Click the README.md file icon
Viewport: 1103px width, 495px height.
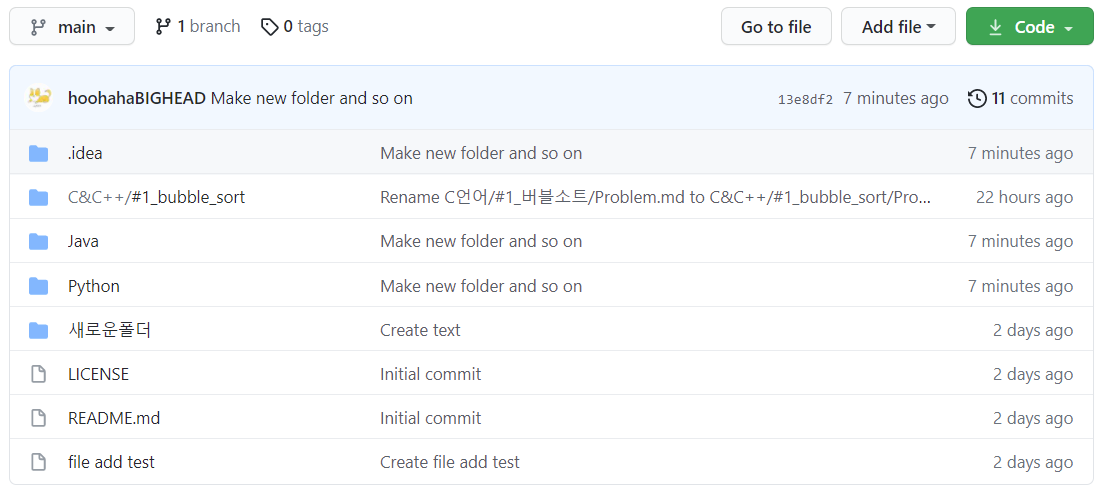[x=39, y=418]
